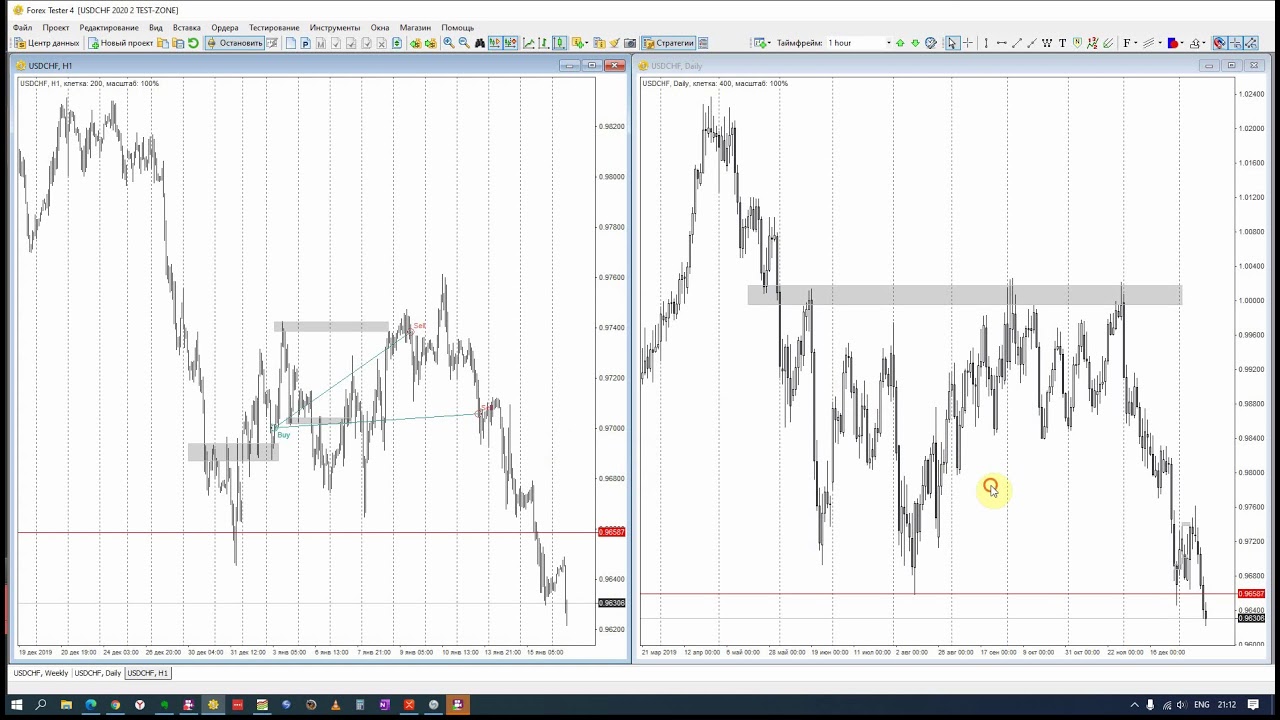This screenshot has width=1280, height=720.
Task: Click the line chart mode icon
Action: coord(529,43)
